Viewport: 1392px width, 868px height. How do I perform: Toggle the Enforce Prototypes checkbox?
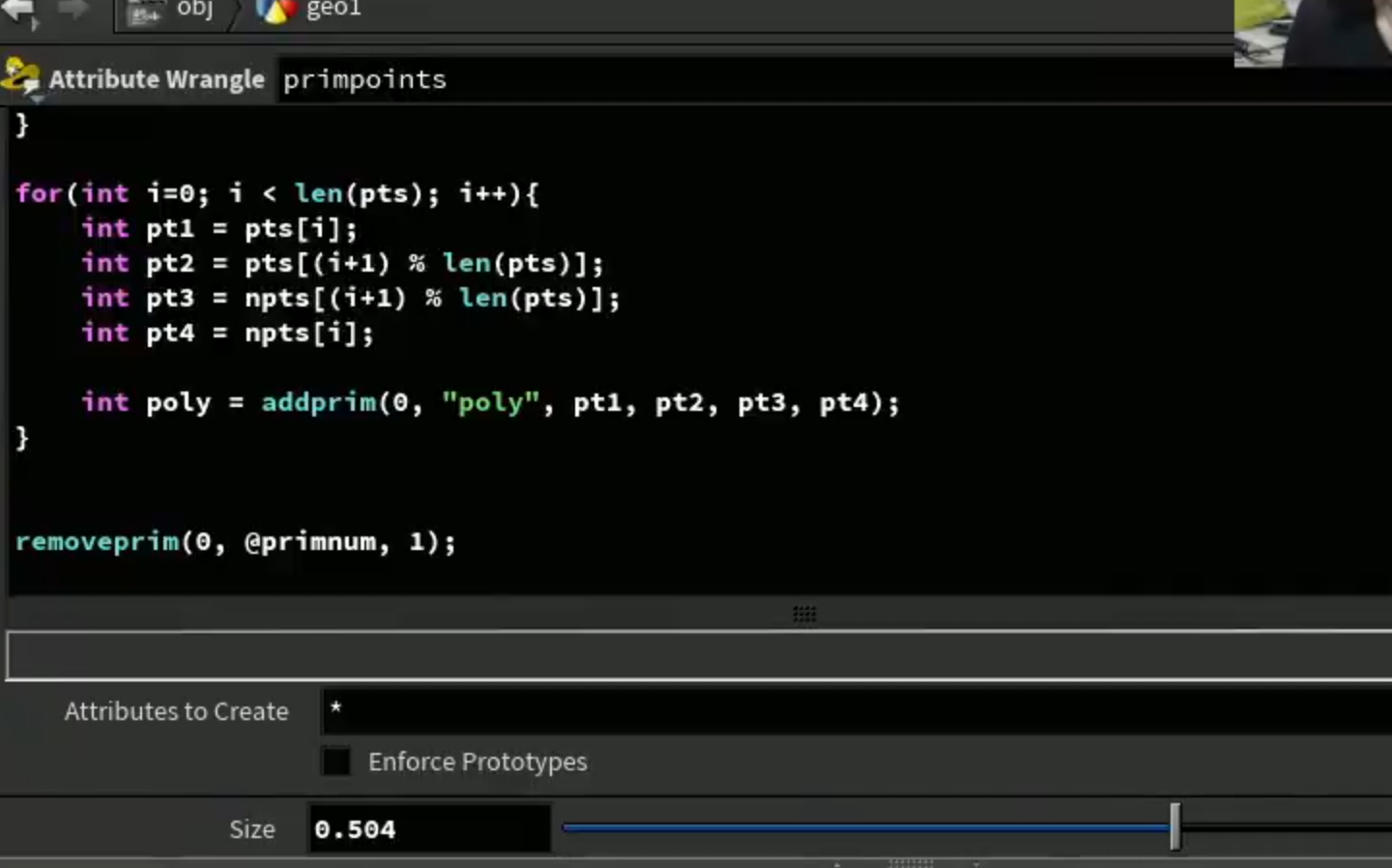pyautogui.click(x=335, y=762)
